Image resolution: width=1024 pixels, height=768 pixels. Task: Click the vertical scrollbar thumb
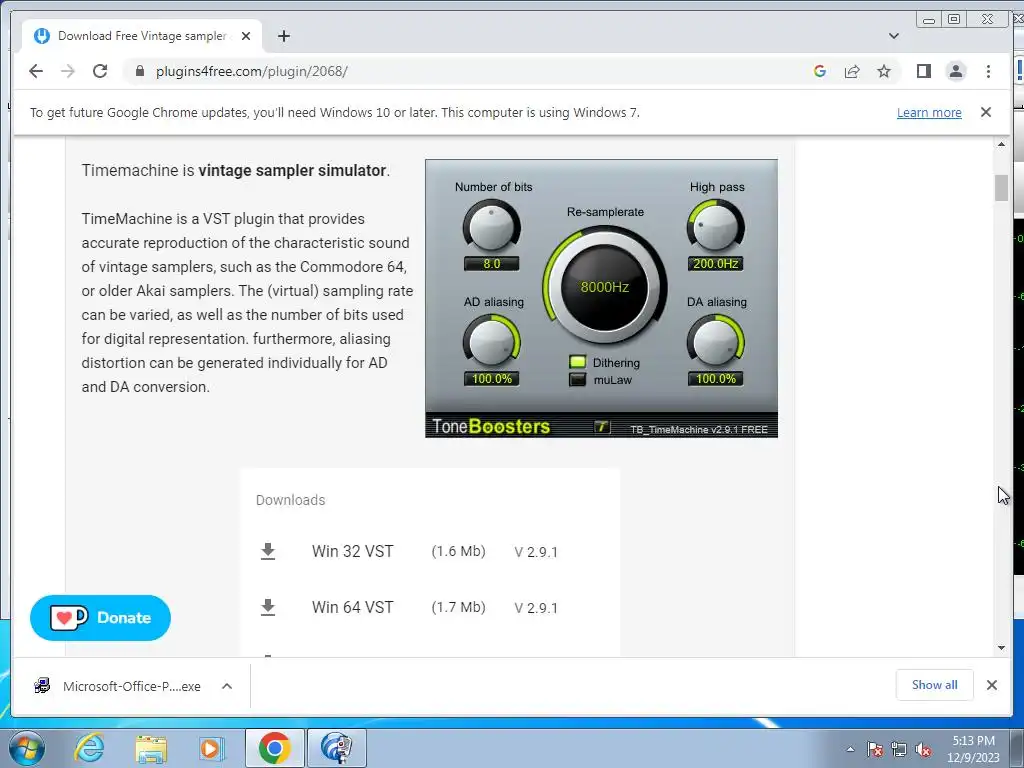[1001, 188]
